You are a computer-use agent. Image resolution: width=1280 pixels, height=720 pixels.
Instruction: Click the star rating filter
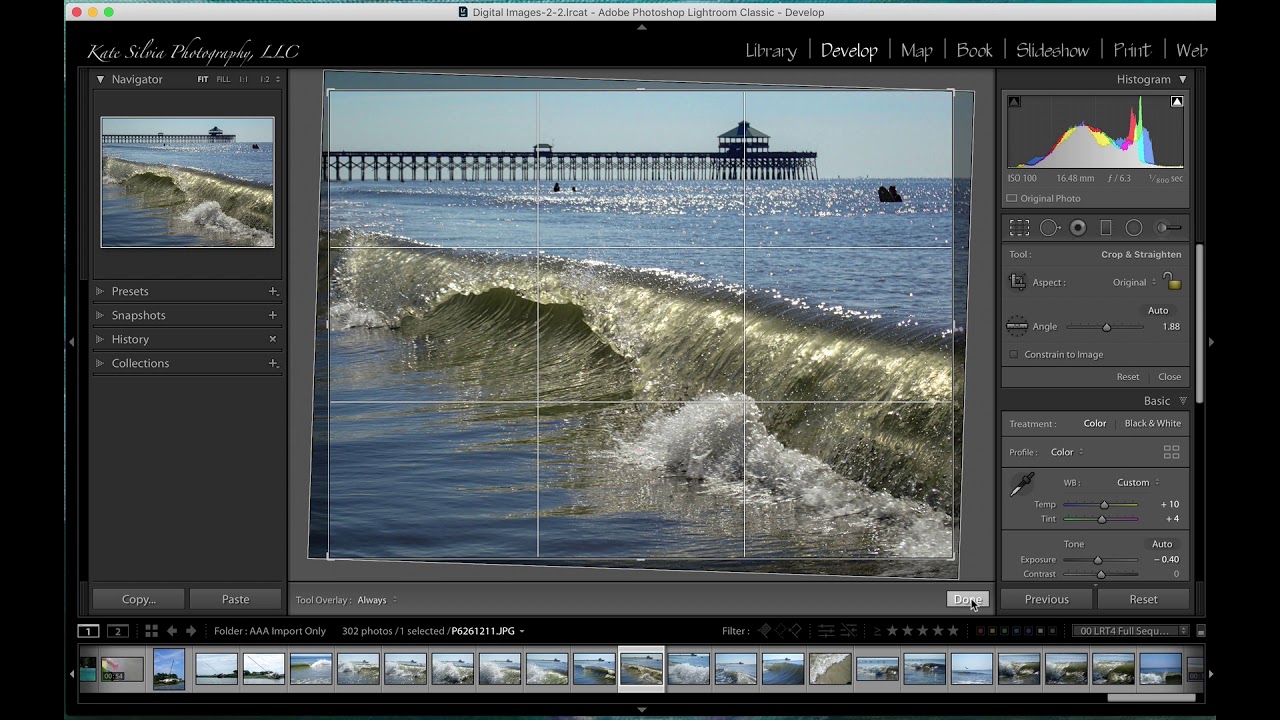[x=924, y=631]
